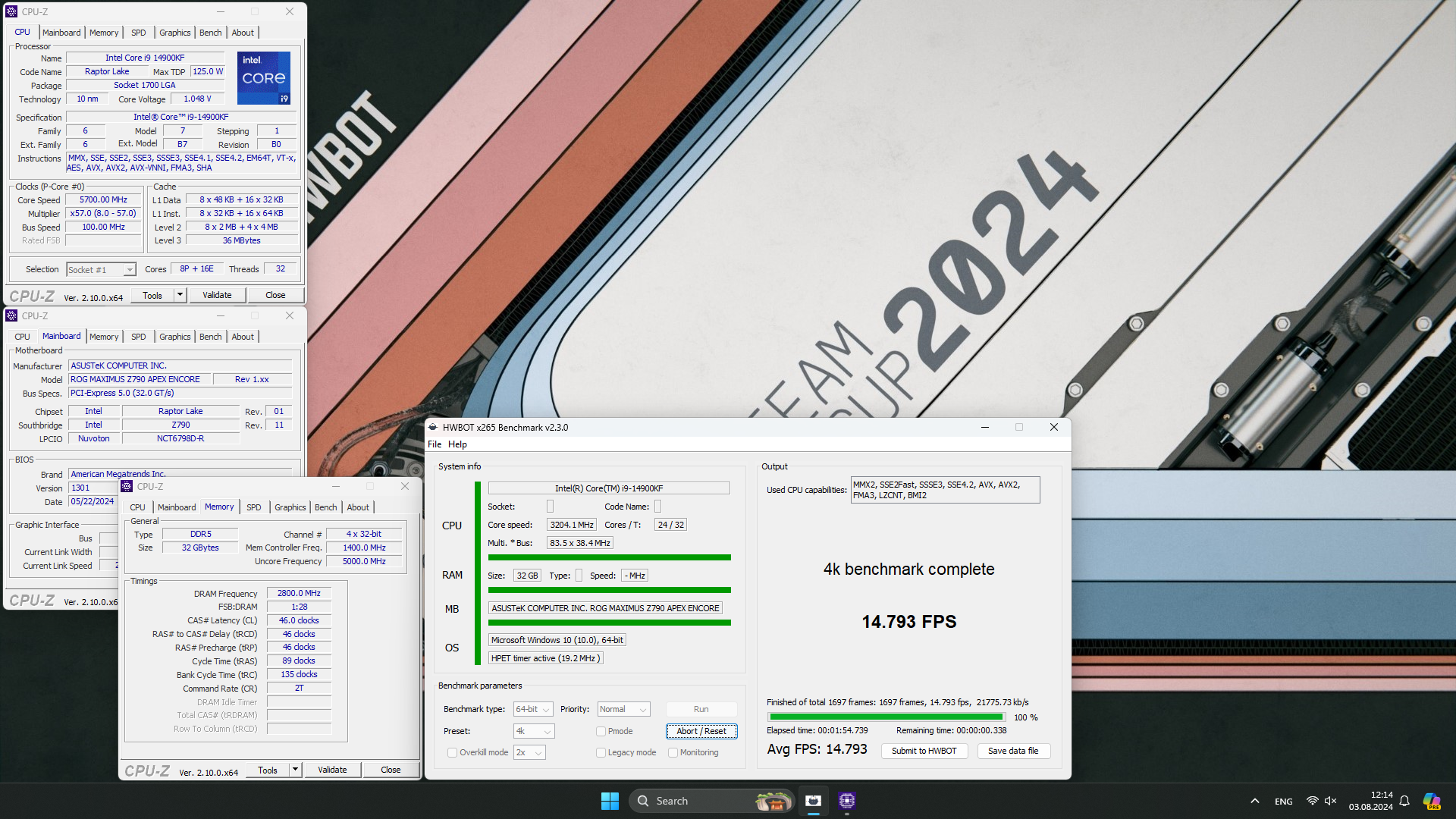This screenshot has height=819, width=1456.
Task: Select Memory tab in top CPU-Z window
Action: pos(104,33)
